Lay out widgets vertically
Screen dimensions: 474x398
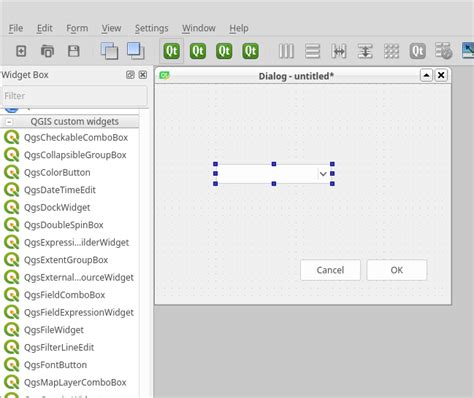(313, 51)
